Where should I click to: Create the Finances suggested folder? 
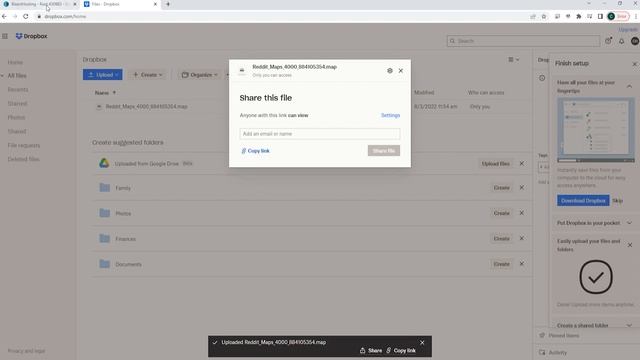tap(502, 238)
